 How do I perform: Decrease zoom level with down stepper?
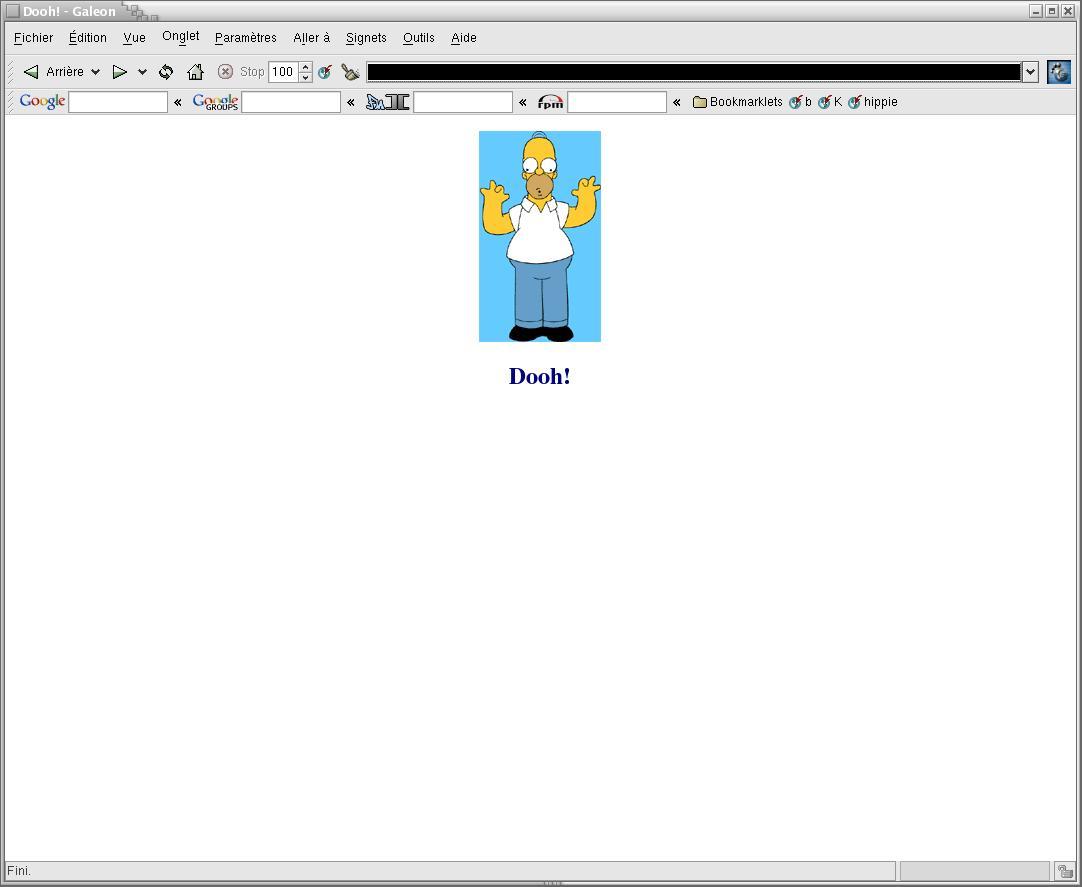(x=306, y=77)
